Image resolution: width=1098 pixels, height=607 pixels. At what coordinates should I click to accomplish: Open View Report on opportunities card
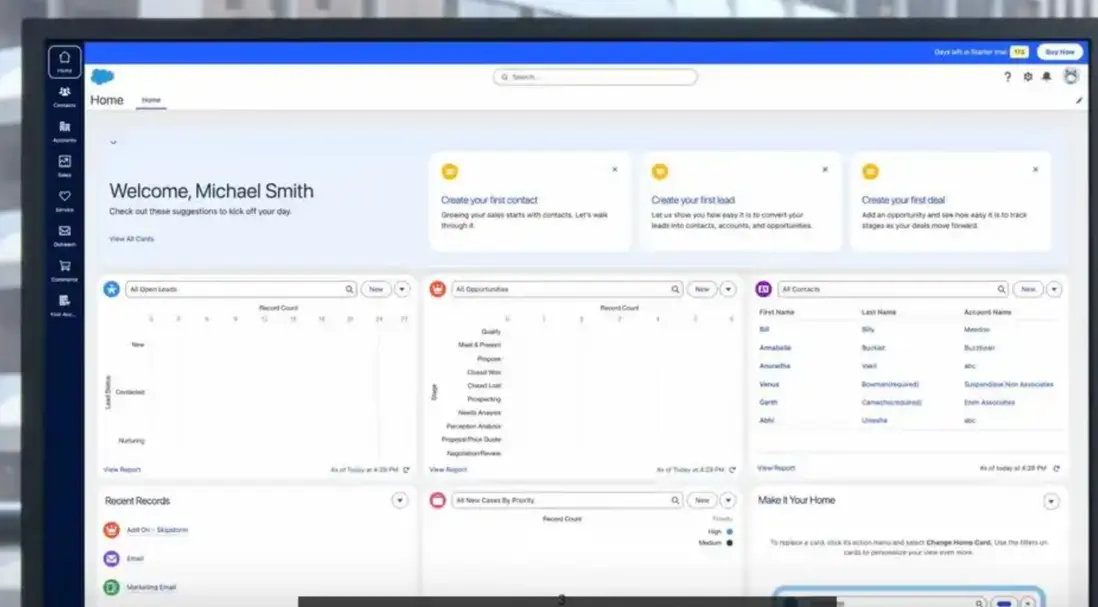(448, 470)
